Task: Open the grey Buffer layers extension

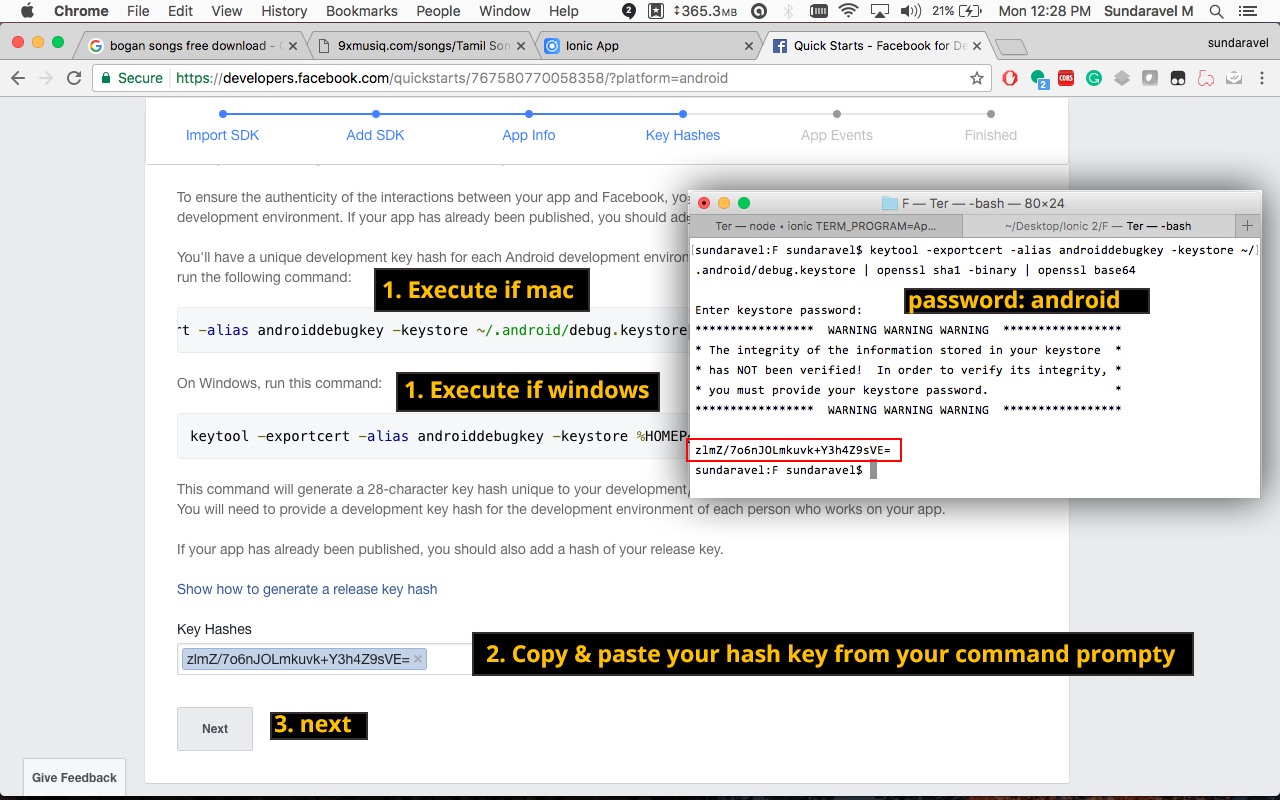Action: 1122,78
